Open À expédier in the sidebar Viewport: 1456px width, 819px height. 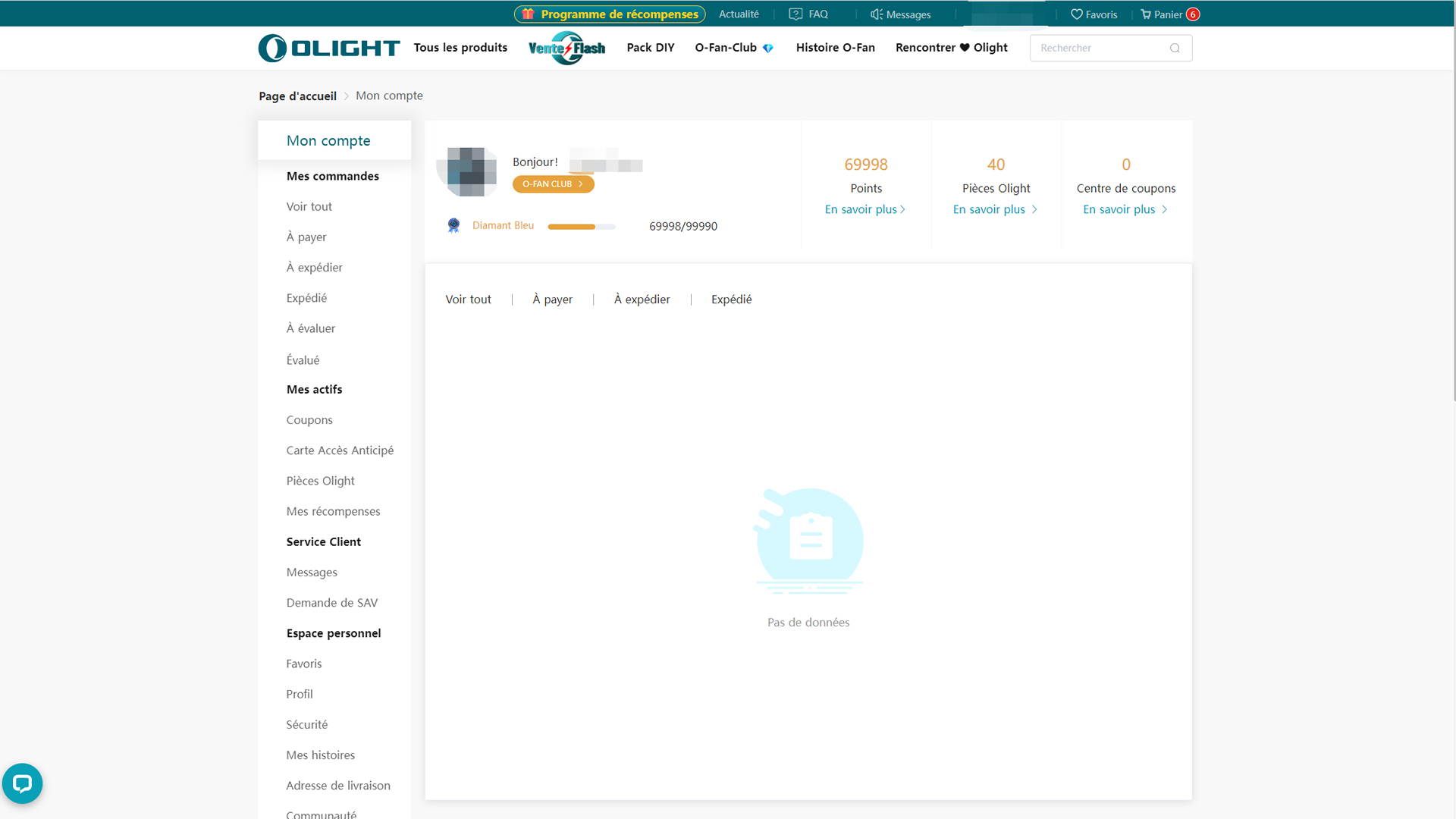click(314, 268)
